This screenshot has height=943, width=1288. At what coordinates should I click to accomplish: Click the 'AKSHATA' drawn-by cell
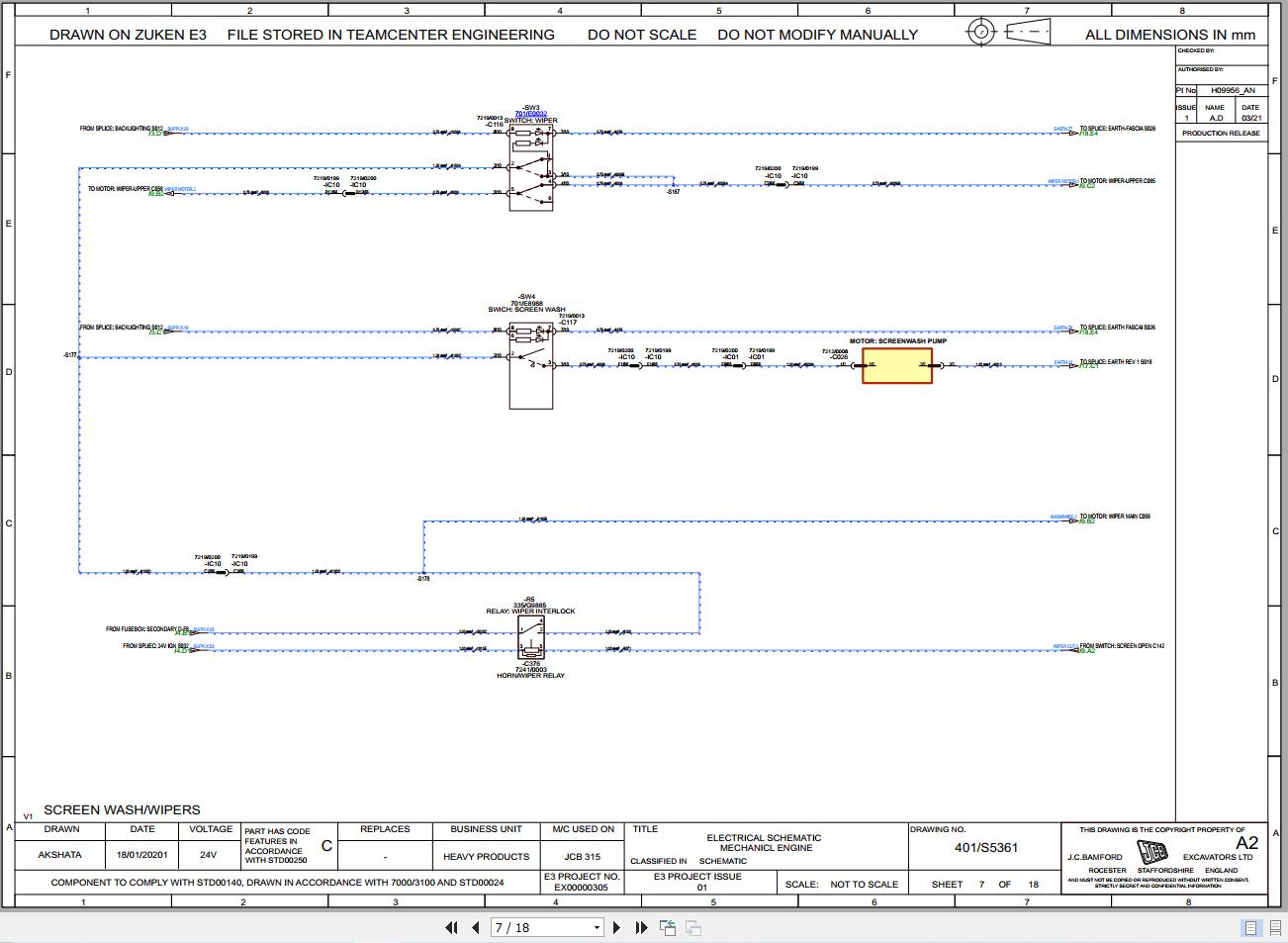point(60,855)
